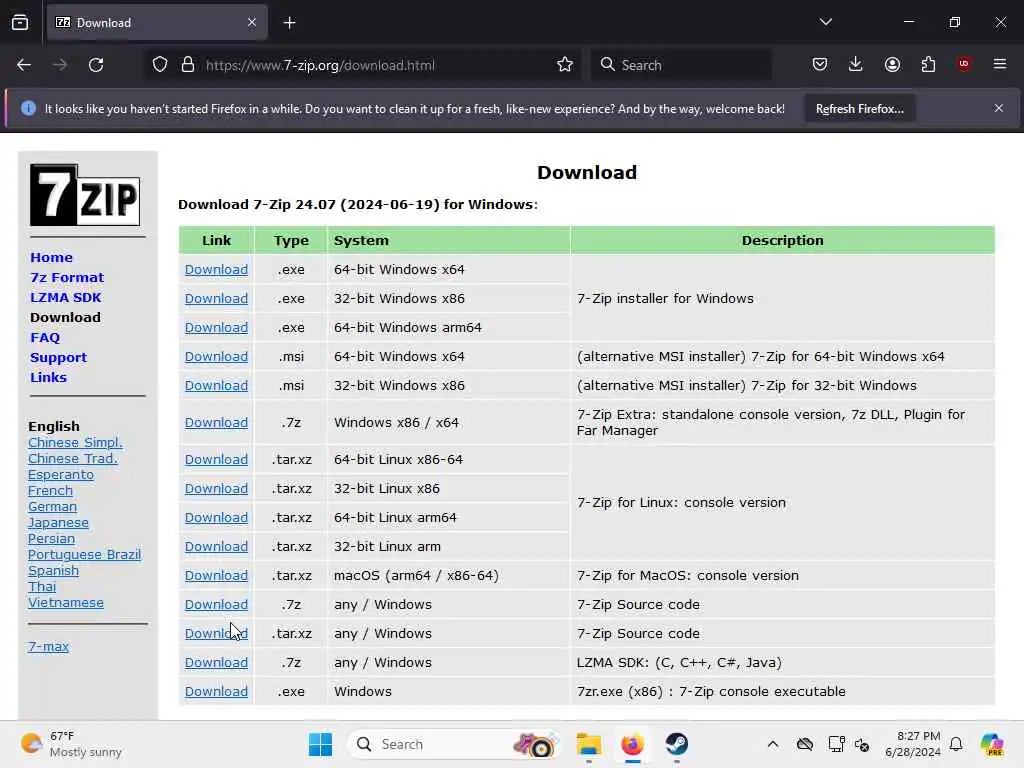Click the Firefox search box
The width and height of the screenshot is (1024, 768).
point(681,65)
